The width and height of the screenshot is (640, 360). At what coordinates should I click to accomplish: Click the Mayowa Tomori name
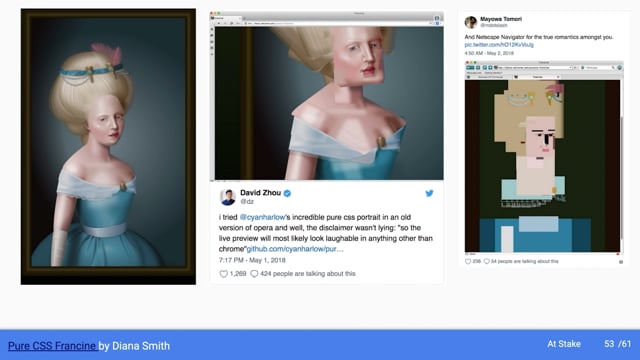pos(501,19)
